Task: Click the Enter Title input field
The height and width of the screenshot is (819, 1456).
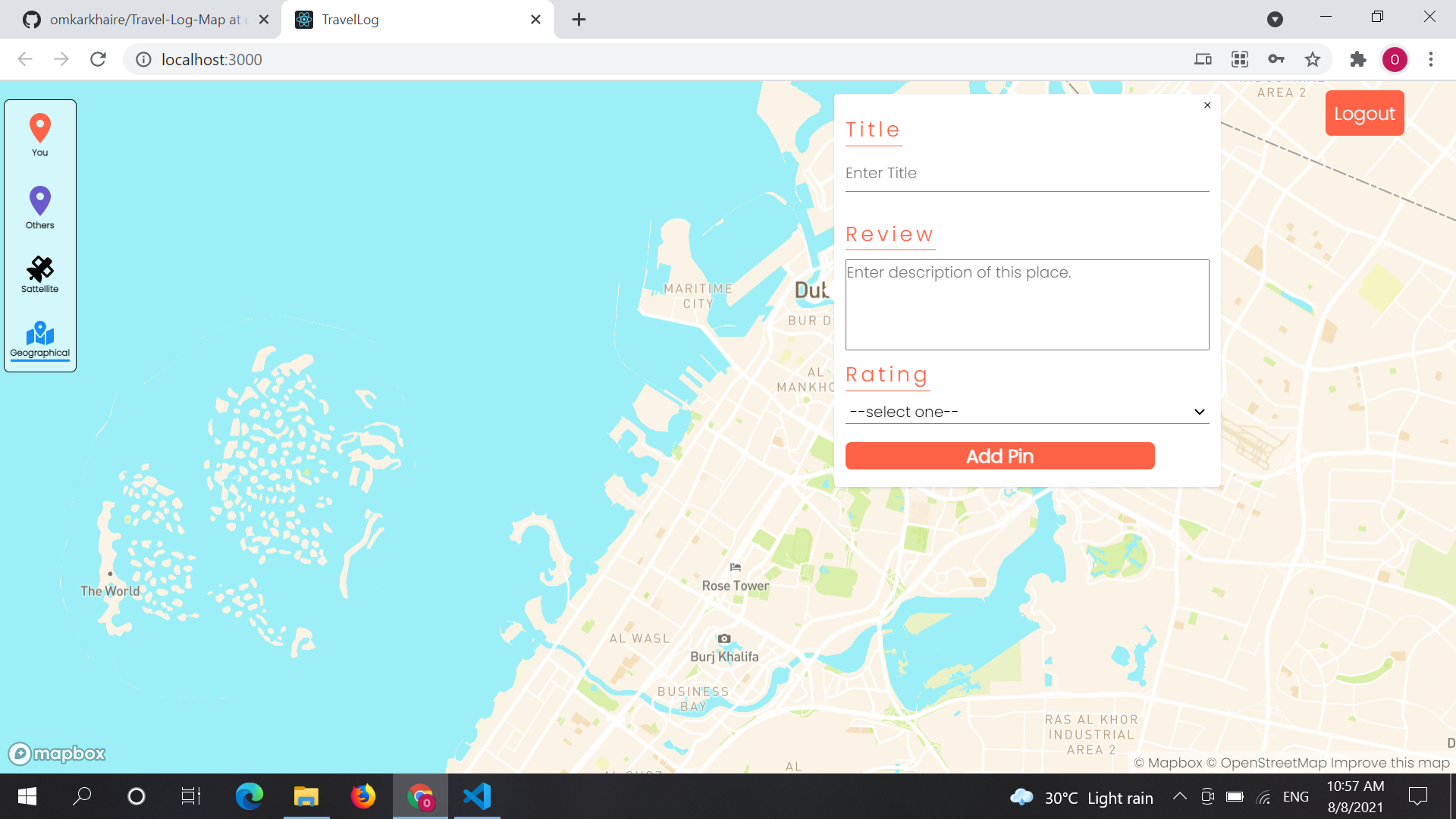Action: click(x=1027, y=174)
